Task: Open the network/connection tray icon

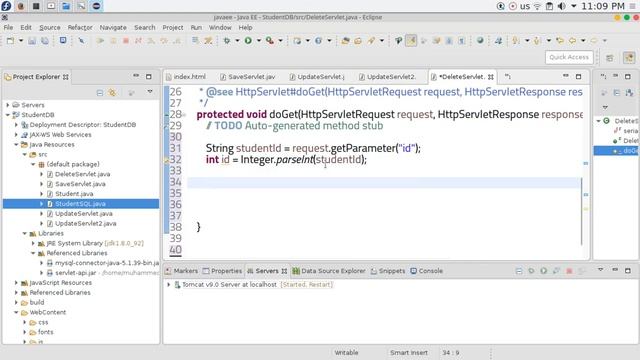Action: (501, 6)
